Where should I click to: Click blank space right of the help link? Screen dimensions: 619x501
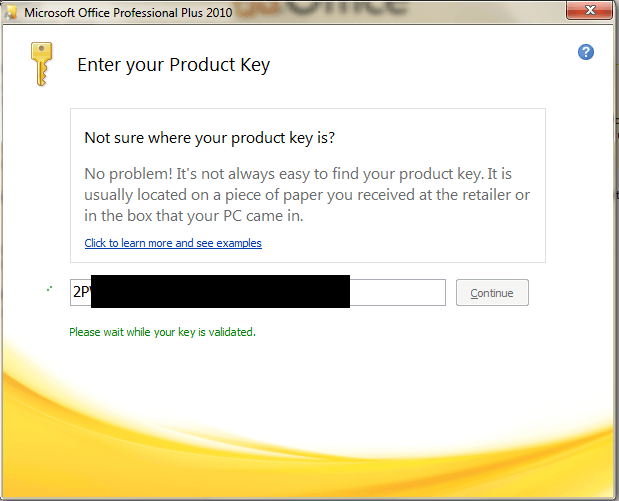point(400,243)
